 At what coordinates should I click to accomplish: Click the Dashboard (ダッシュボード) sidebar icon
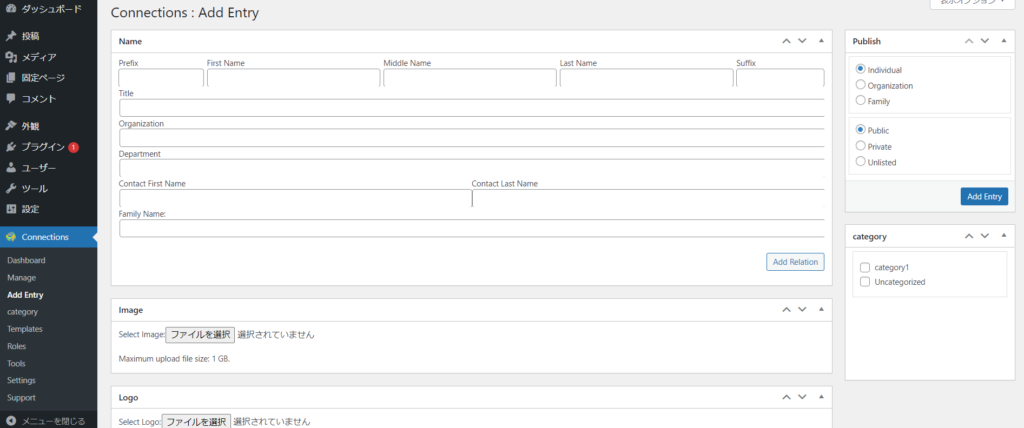[x=11, y=8]
